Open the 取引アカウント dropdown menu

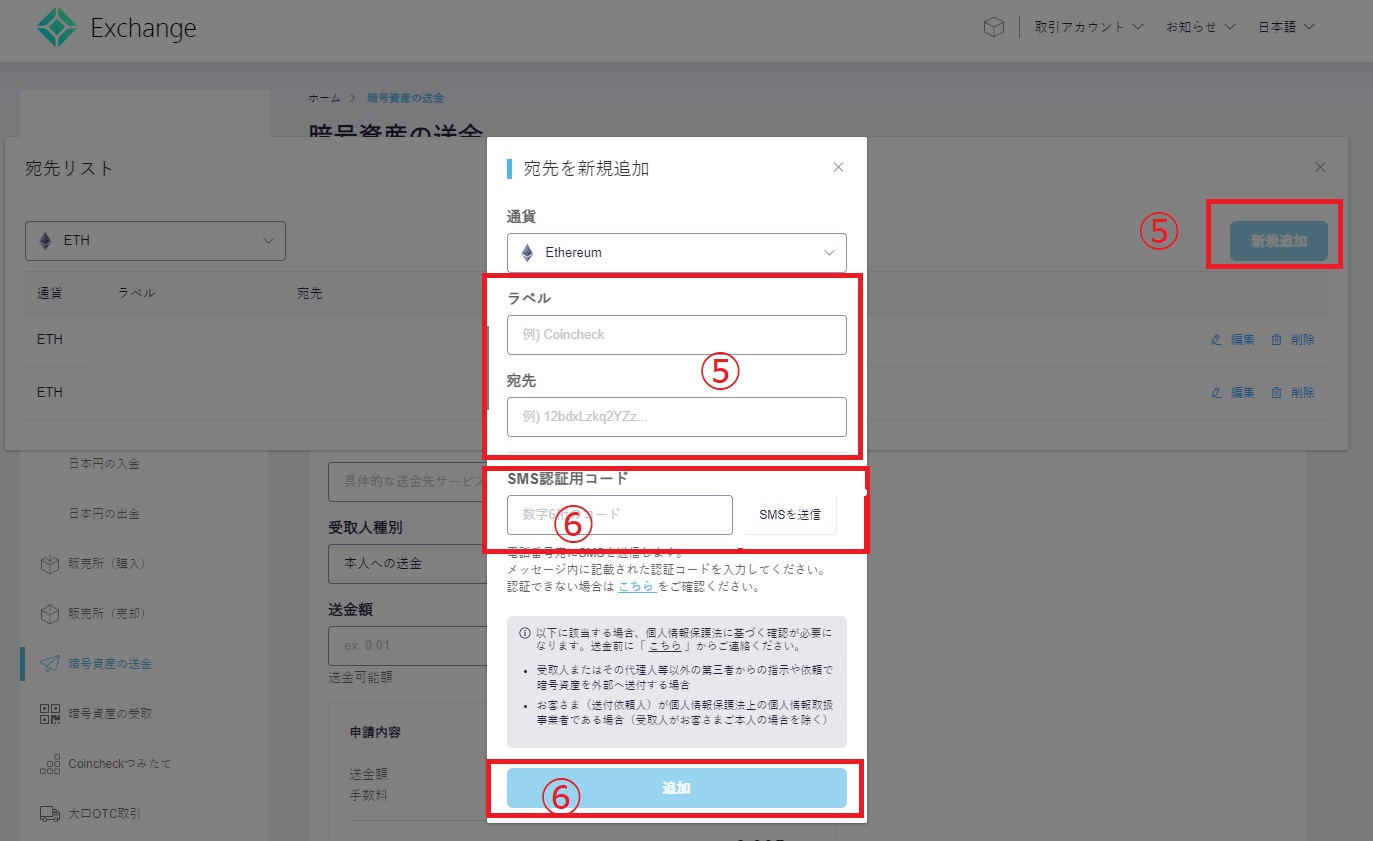pyautogui.click(x=1089, y=28)
